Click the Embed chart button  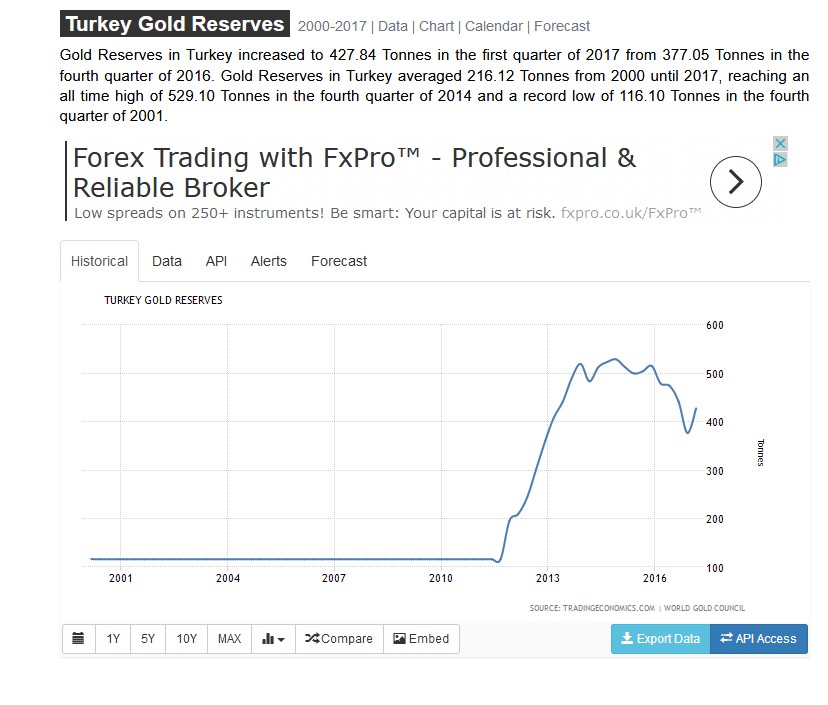(421, 639)
